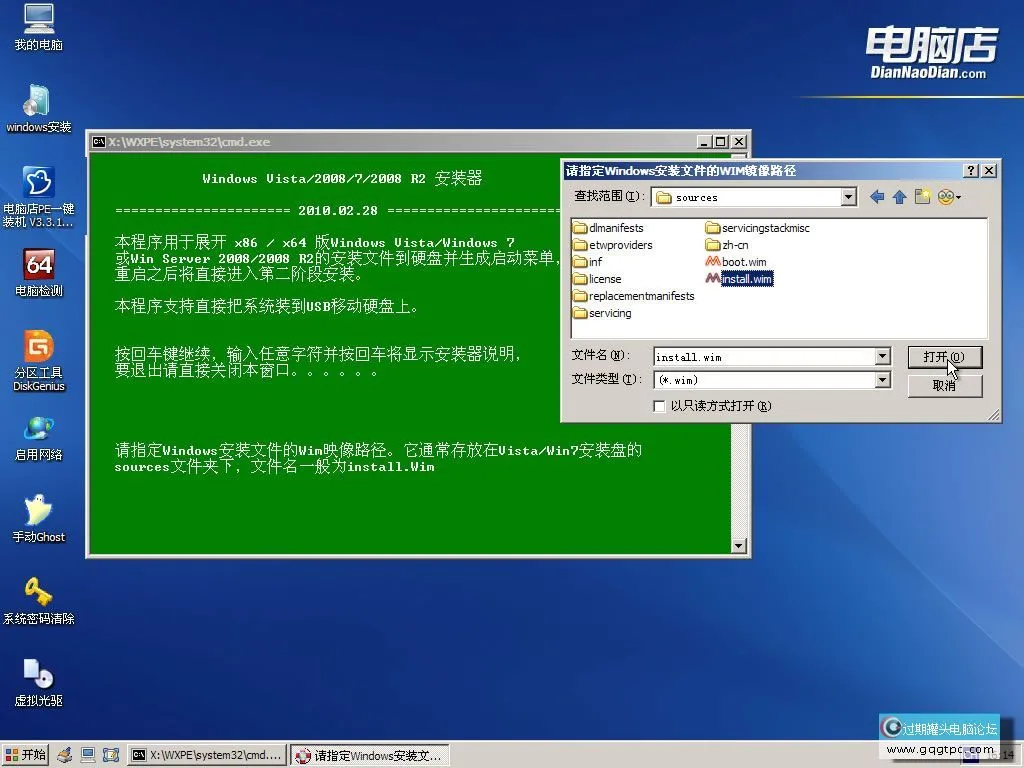1024x768 pixels.
Task: Open the 文件名 filename dropdown
Action: (882, 356)
